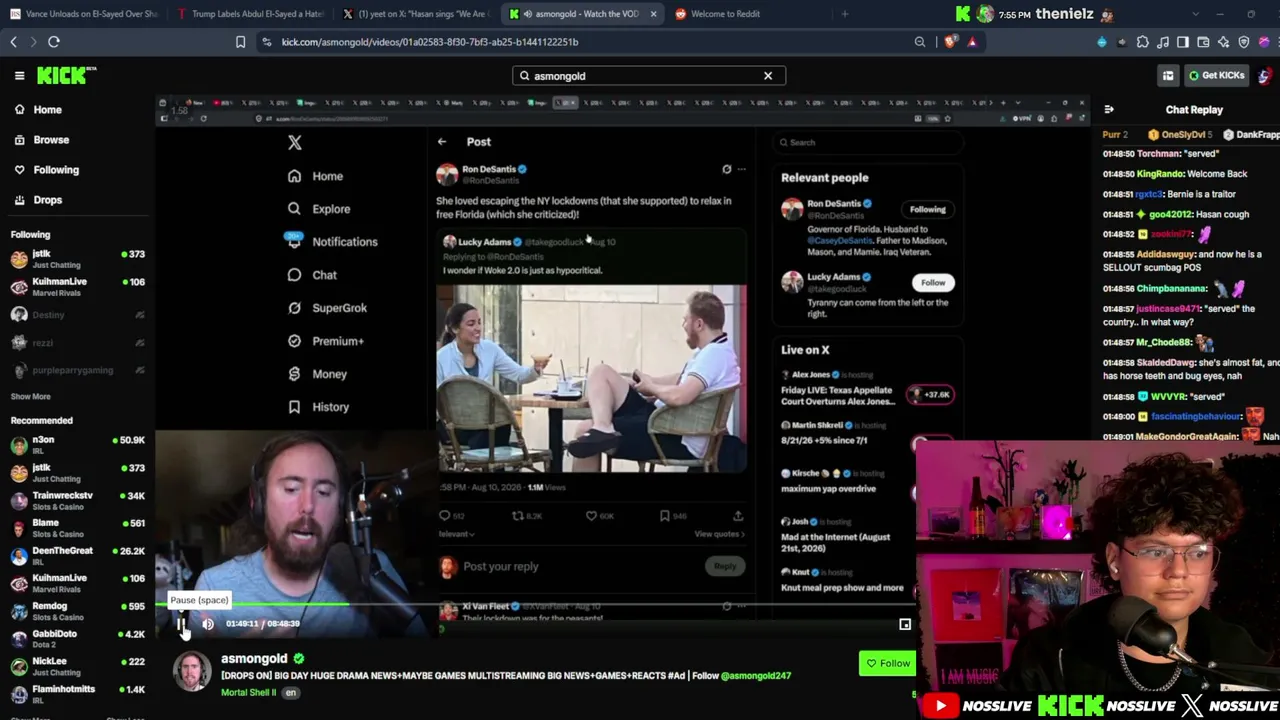Close the asmongold Watch the VOD tab
Image resolution: width=1280 pixels, height=720 pixels.
(653, 14)
